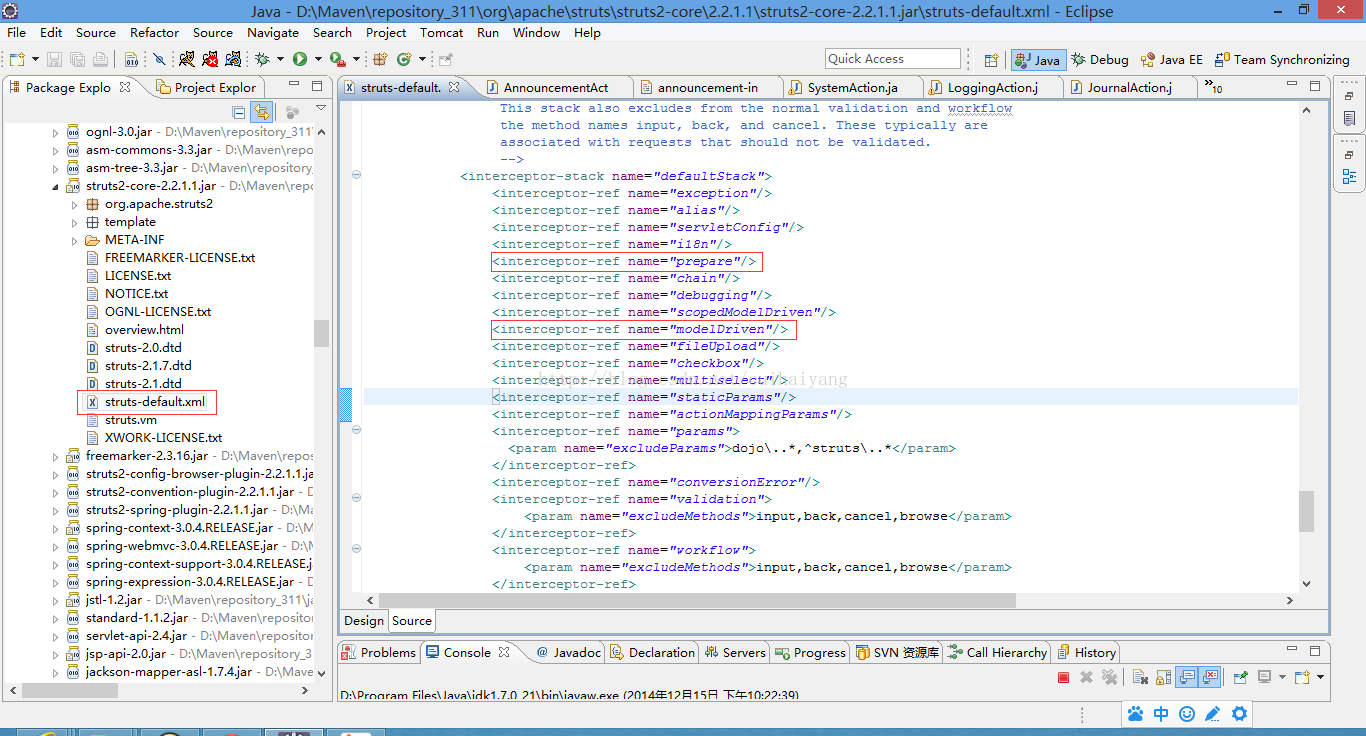Click Collapse All icon in Package Explorer

(x=238, y=112)
